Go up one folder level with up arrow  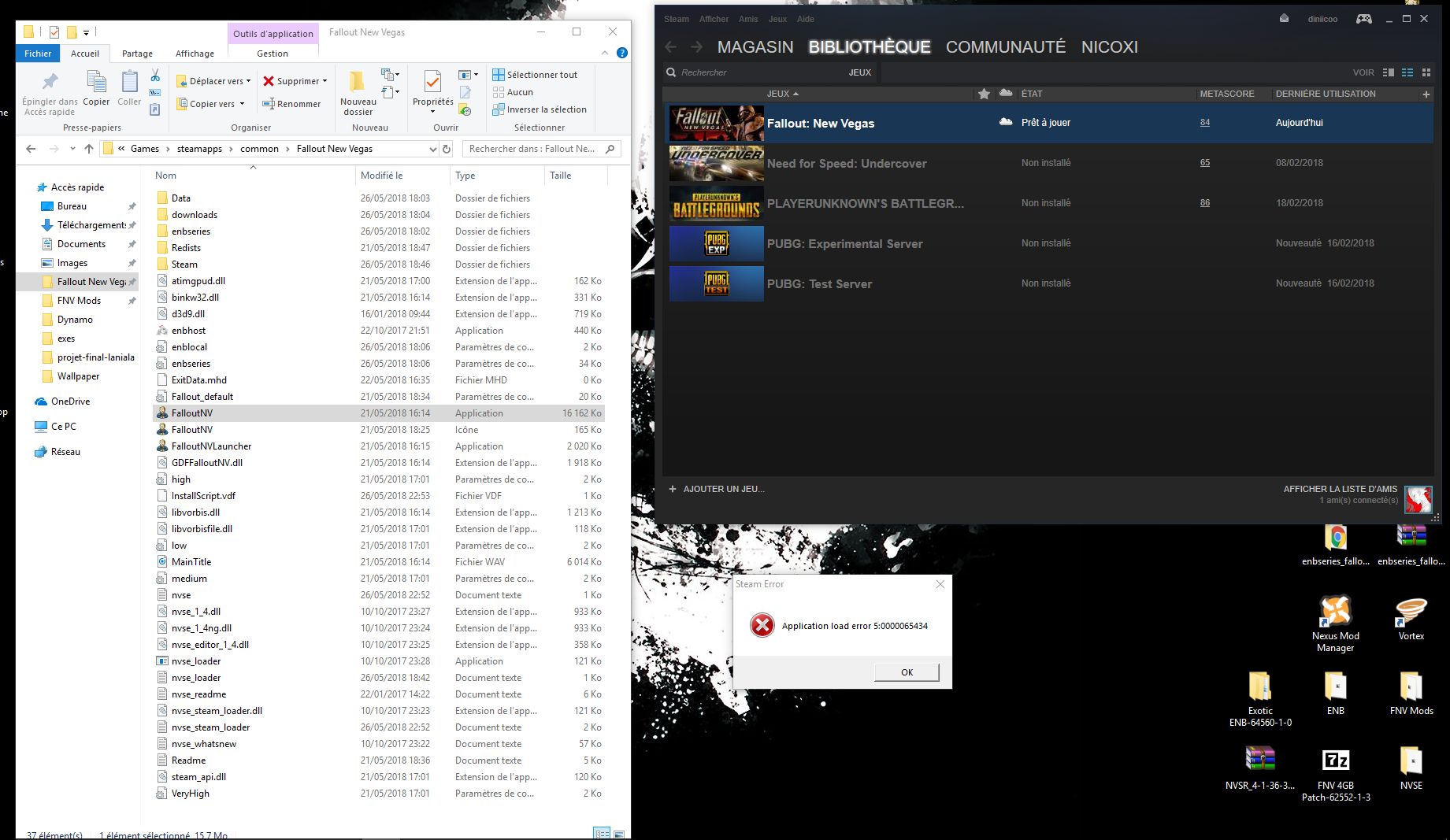(89, 149)
